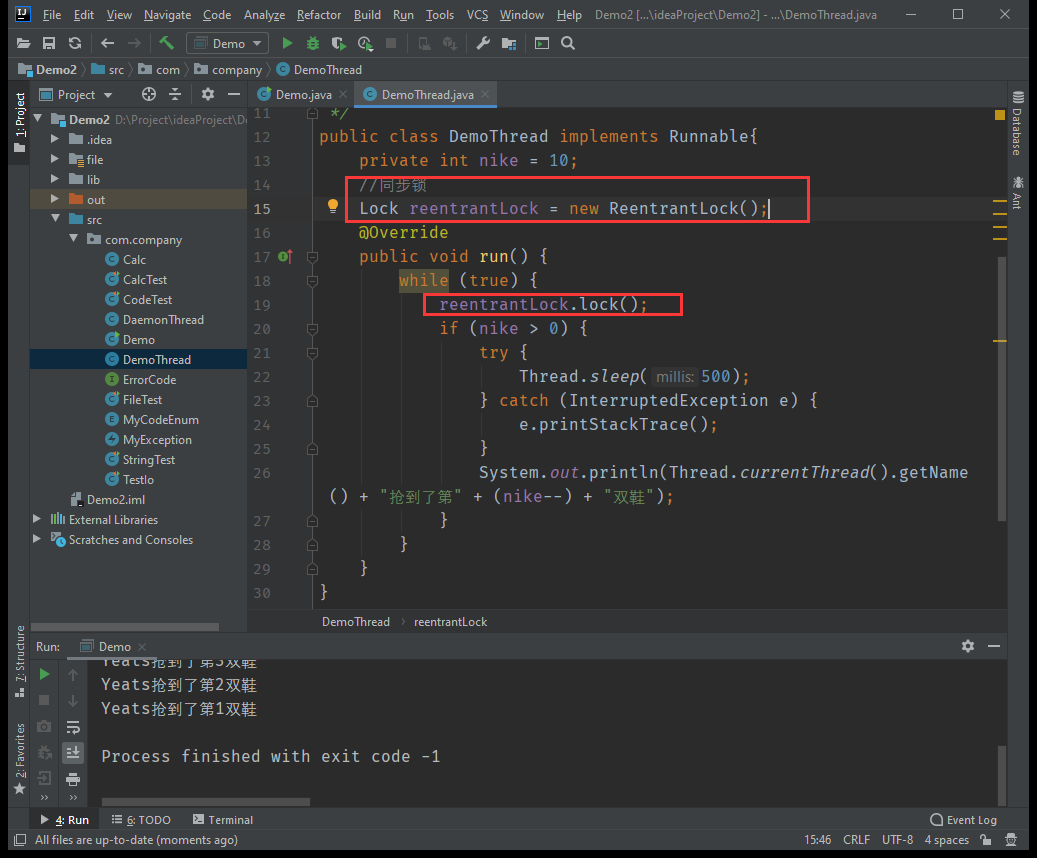Select MyCodeEnum in project tree
Image resolution: width=1037 pixels, height=858 pixels.
point(160,419)
